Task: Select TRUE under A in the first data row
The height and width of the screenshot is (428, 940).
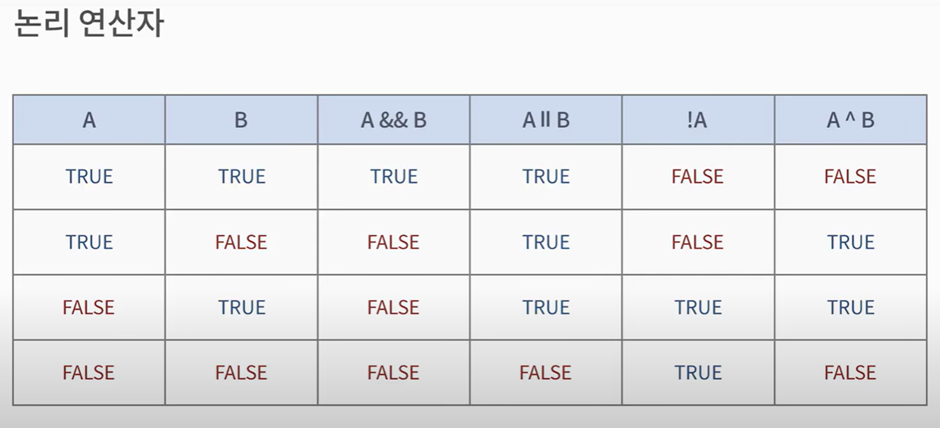Action: pyautogui.click(x=89, y=177)
